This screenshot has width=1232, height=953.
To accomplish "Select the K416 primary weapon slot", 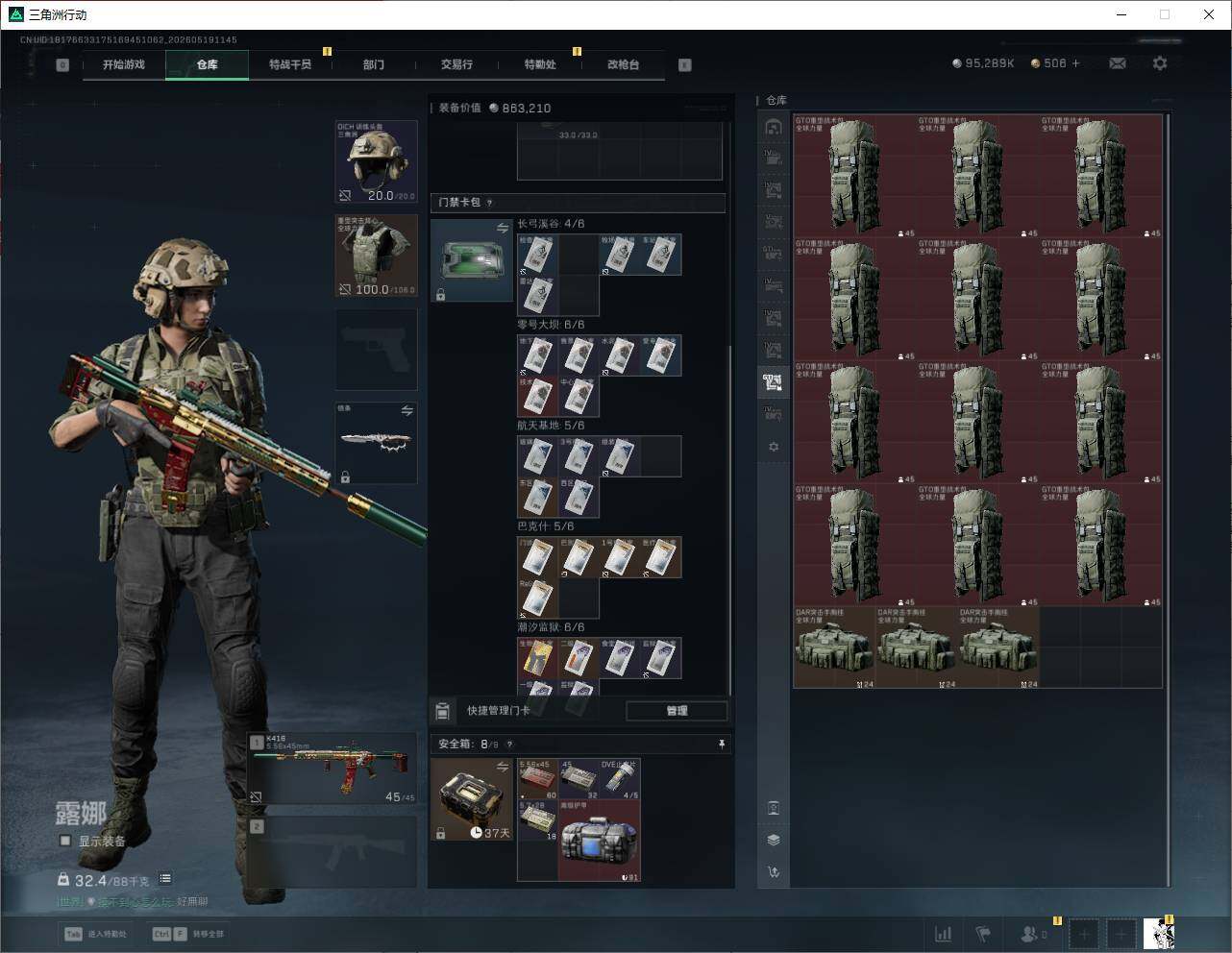I will click(x=333, y=770).
